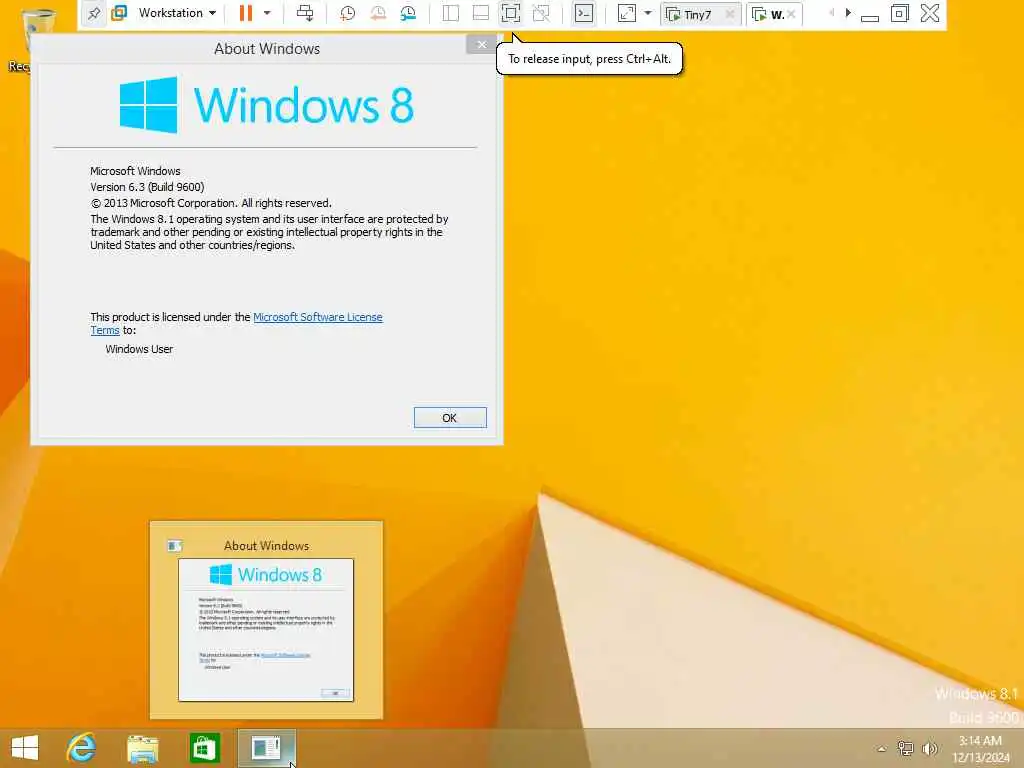This screenshot has width=1024, height=768.
Task: Pause the virtual machine with the orange pause button
Action: coord(246,13)
